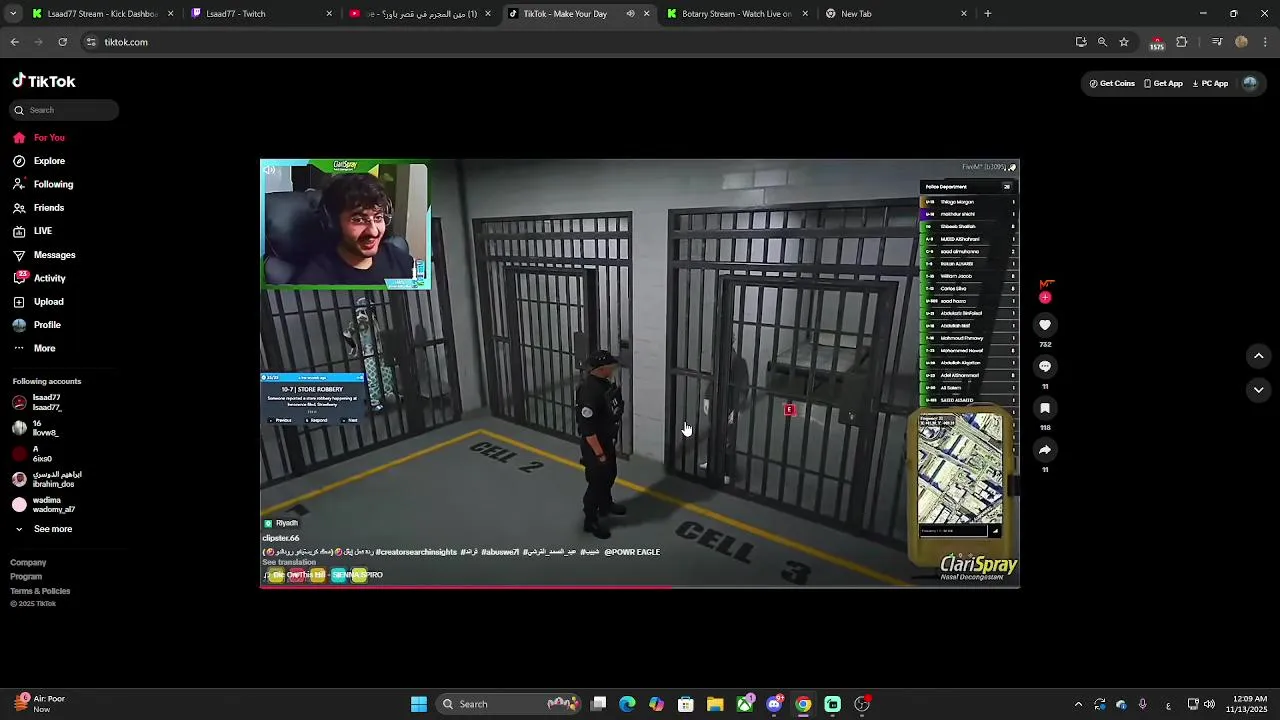The width and height of the screenshot is (1280, 720).
Task: Go to the previous video
Action: [x=1259, y=356]
